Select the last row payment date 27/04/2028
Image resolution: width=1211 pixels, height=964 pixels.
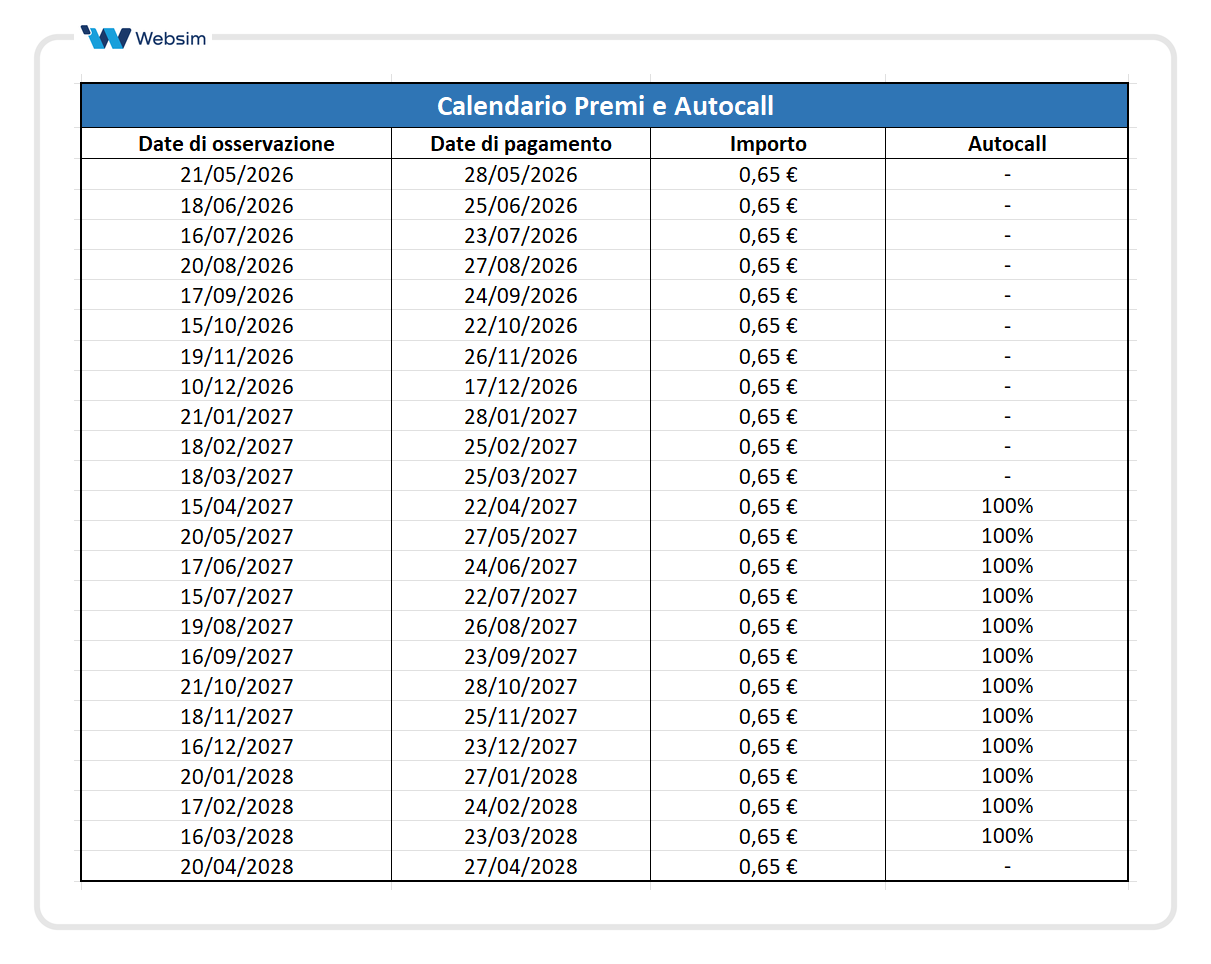pyautogui.click(x=521, y=866)
